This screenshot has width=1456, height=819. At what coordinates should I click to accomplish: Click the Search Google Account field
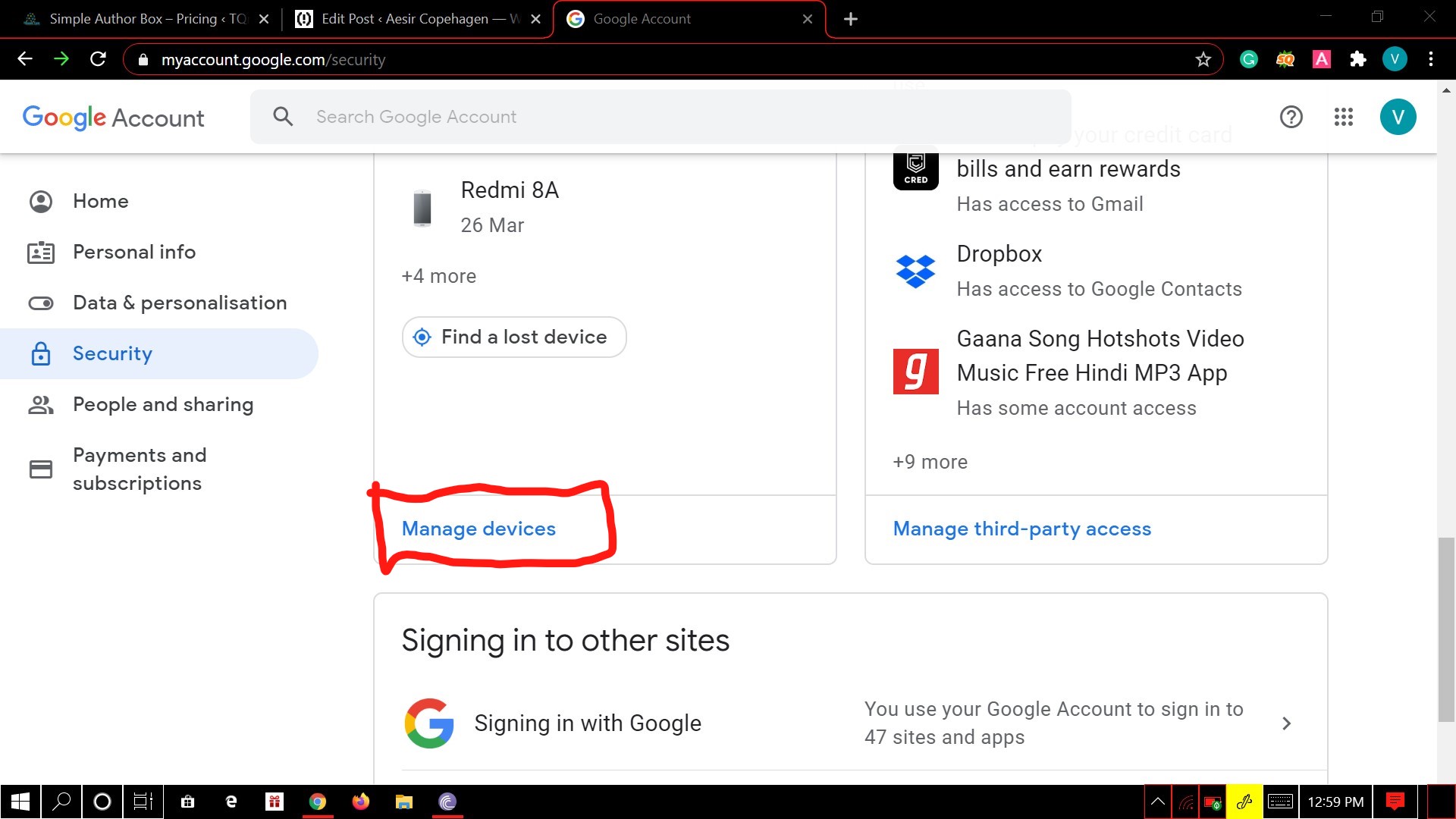(660, 117)
